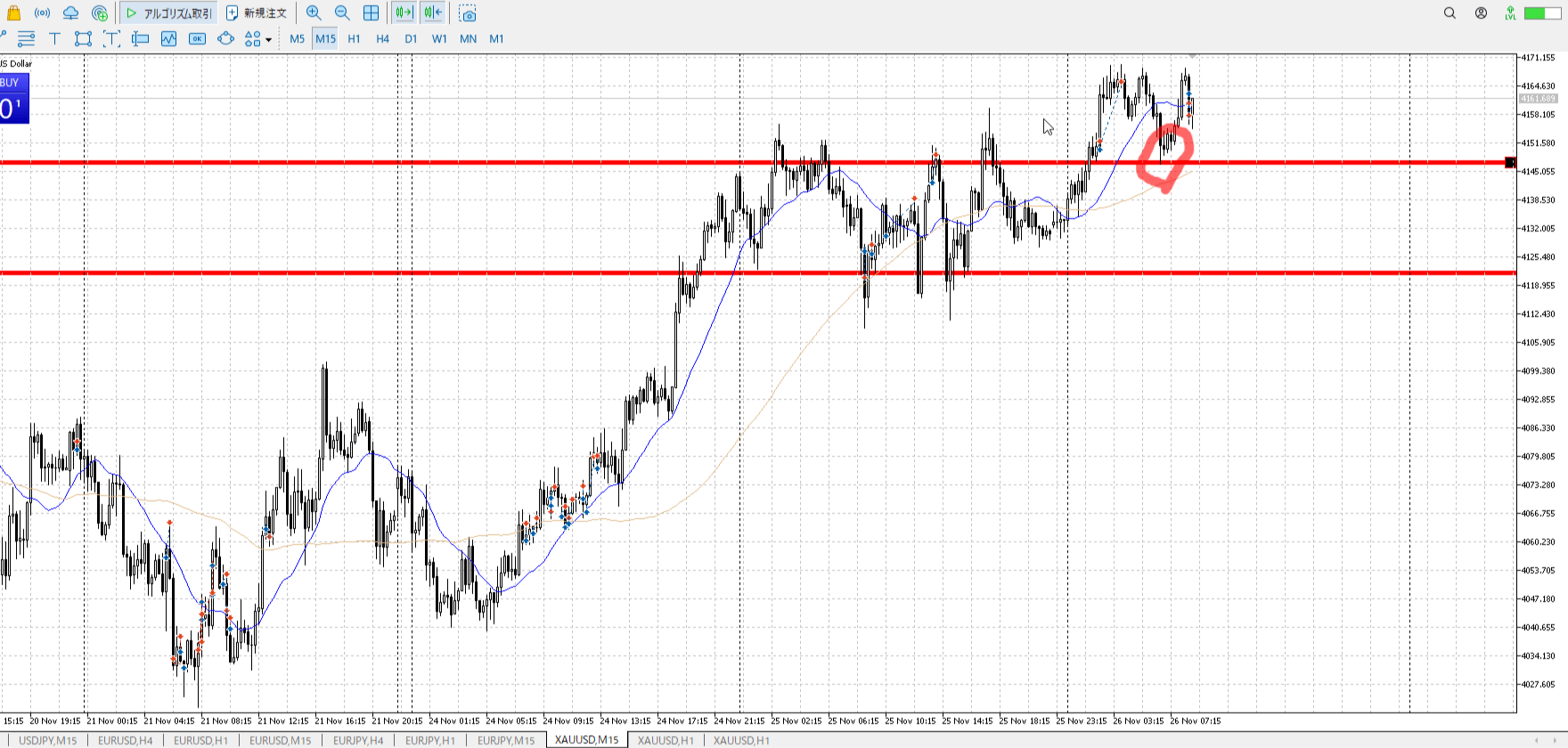Select the H1 timeframe
The width and height of the screenshot is (1568, 748).
(354, 38)
